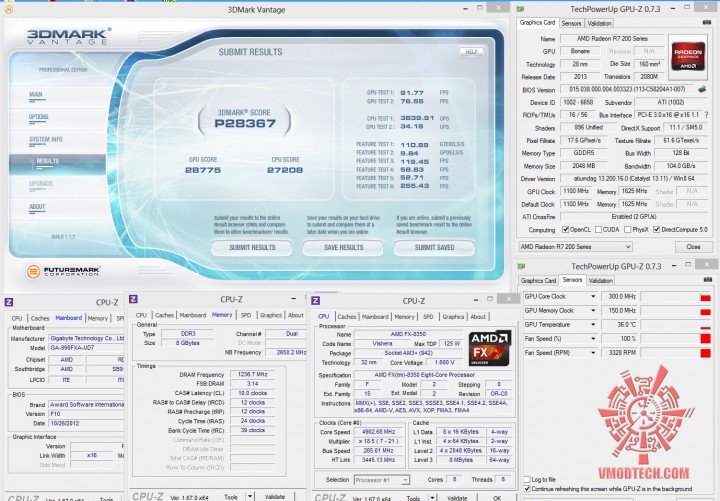720x501 pixels.
Task: Click the GPU Temperature value 36.0 °C
Action: click(x=621, y=325)
